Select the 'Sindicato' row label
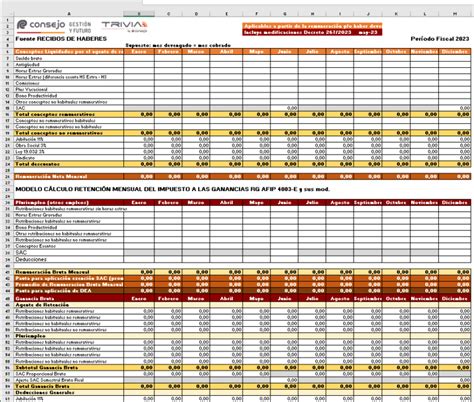The height and width of the screenshot is (402, 474). [x=69, y=158]
